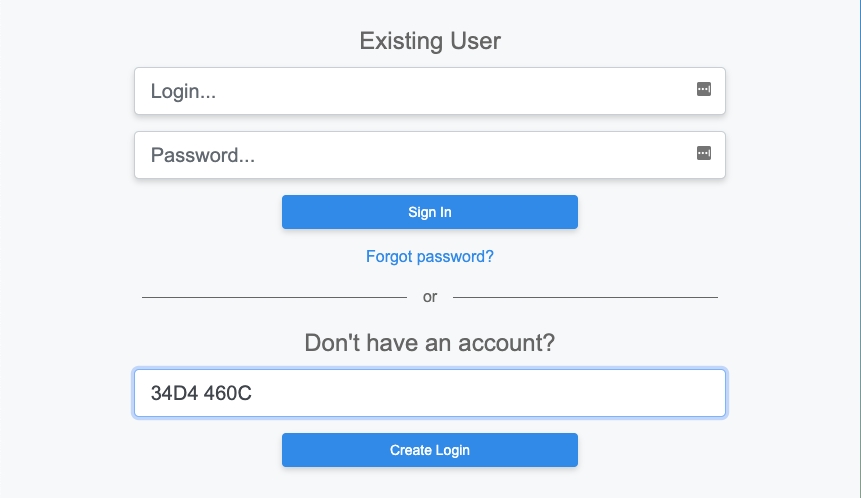The width and height of the screenshot is (861, 498).
Task: Click the Existing User heading
Action: pos(430,41)
